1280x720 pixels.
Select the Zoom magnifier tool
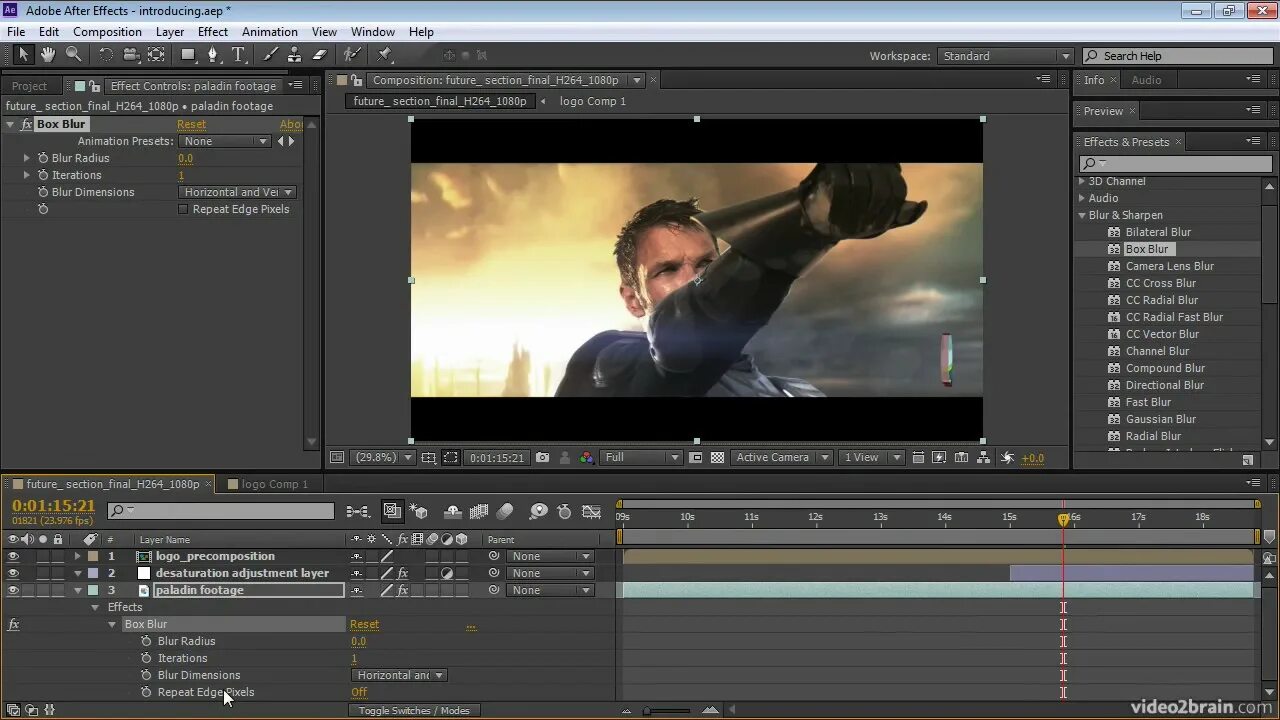[x=73, y=55]
